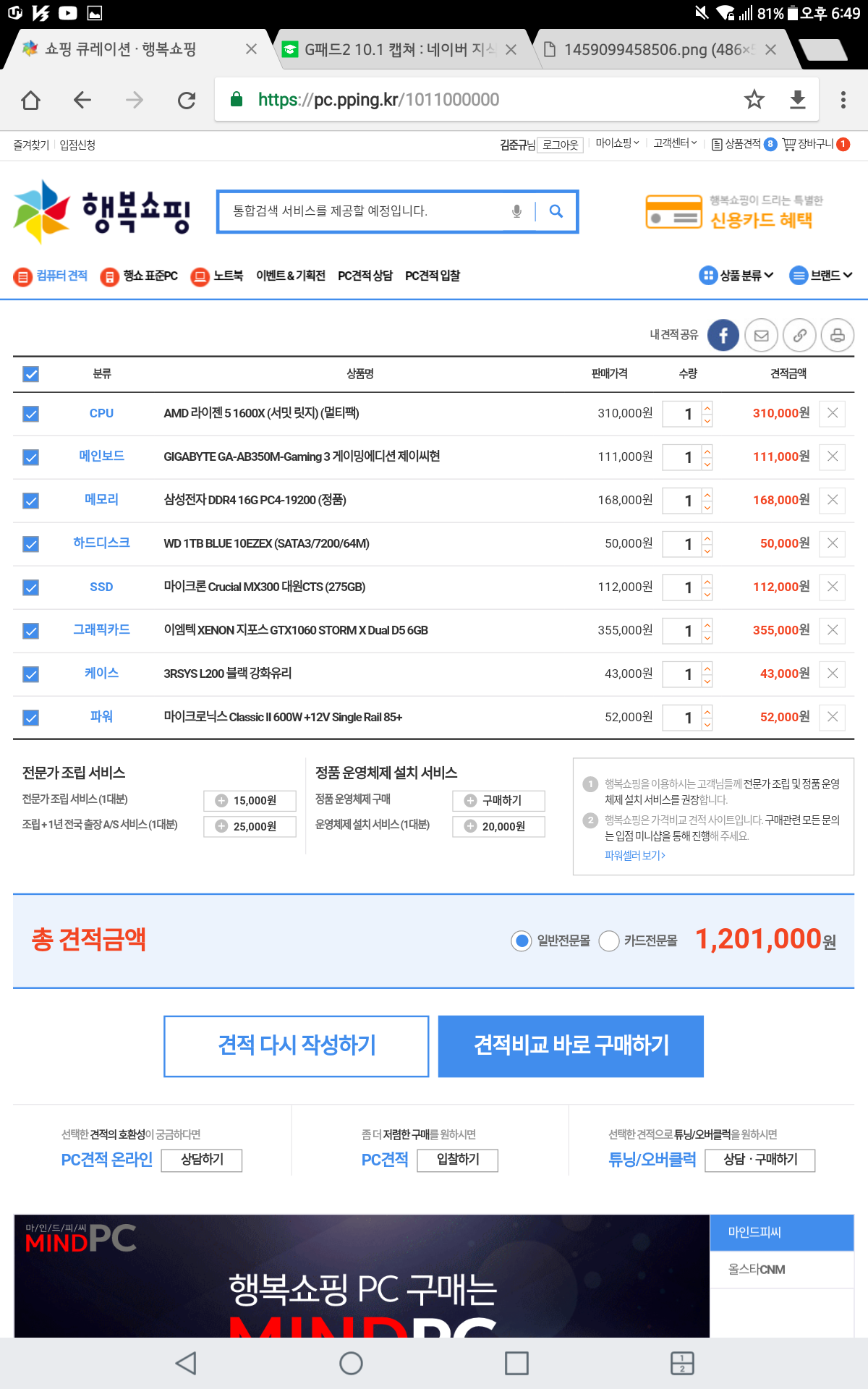868x1389 pixels.
Task: Uncheck the 그래픽카드 row checkbox
Action: pos(30,631)
